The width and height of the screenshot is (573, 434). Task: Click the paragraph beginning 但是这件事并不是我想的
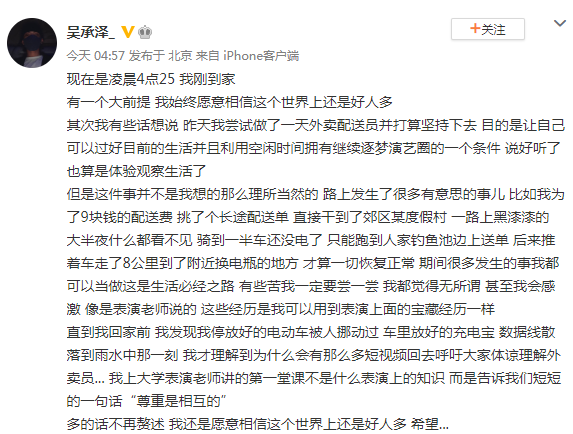click(316, 252)
